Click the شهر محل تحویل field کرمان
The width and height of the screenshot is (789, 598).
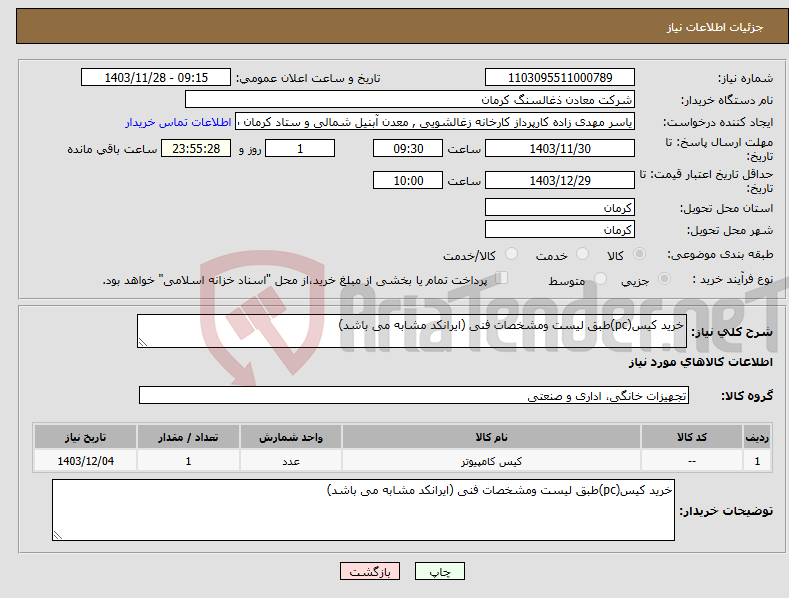pos(560,230)
